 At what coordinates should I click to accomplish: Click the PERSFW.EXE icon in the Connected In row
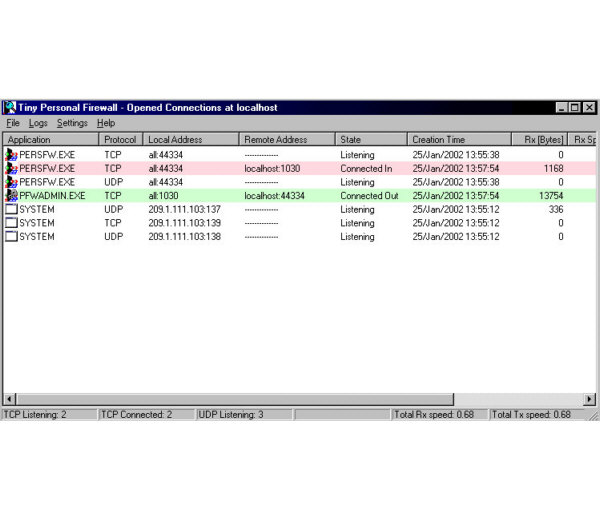pyautogui.click(x=11, y=168)
